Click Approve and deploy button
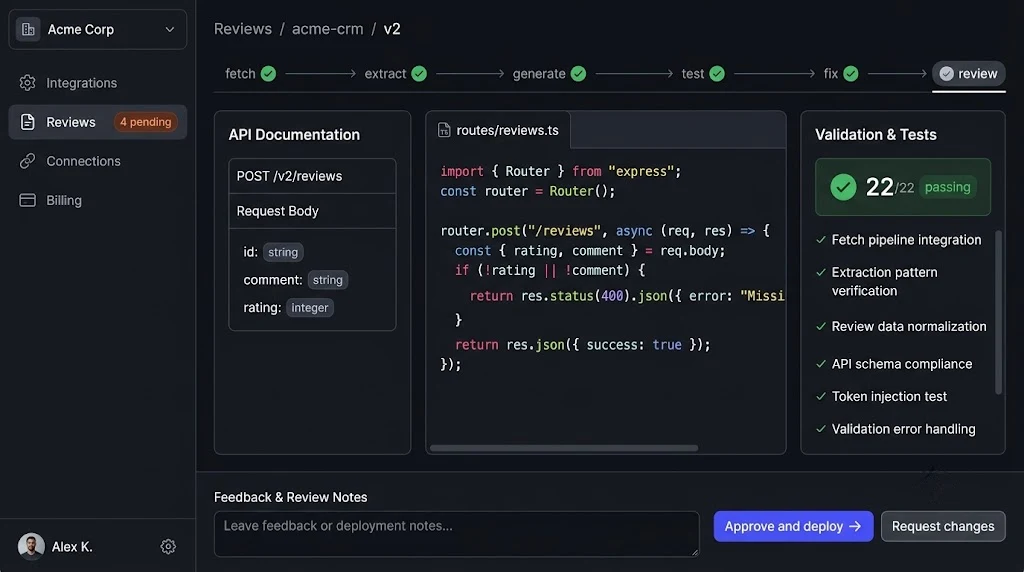 pyautogui.click(x=793, y=526)
